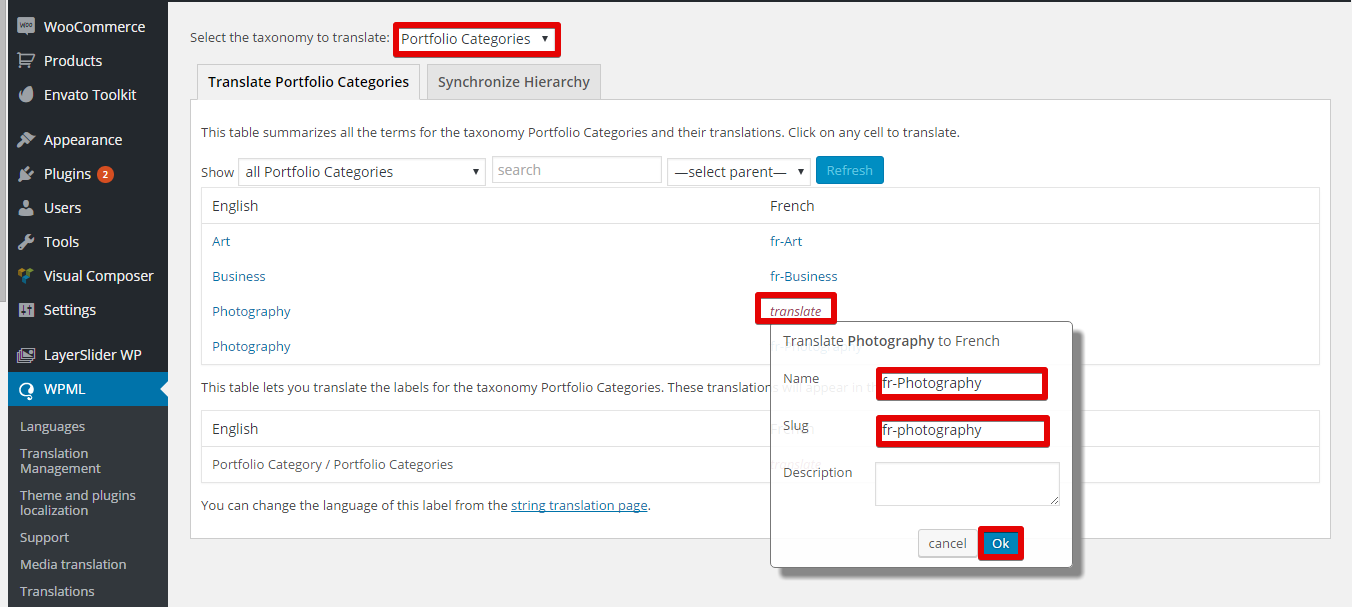Open Appearance via the paintbrush icon
Image resolution: width=1352 pixels, height=607 pixels.
click(x=26, y=140)
